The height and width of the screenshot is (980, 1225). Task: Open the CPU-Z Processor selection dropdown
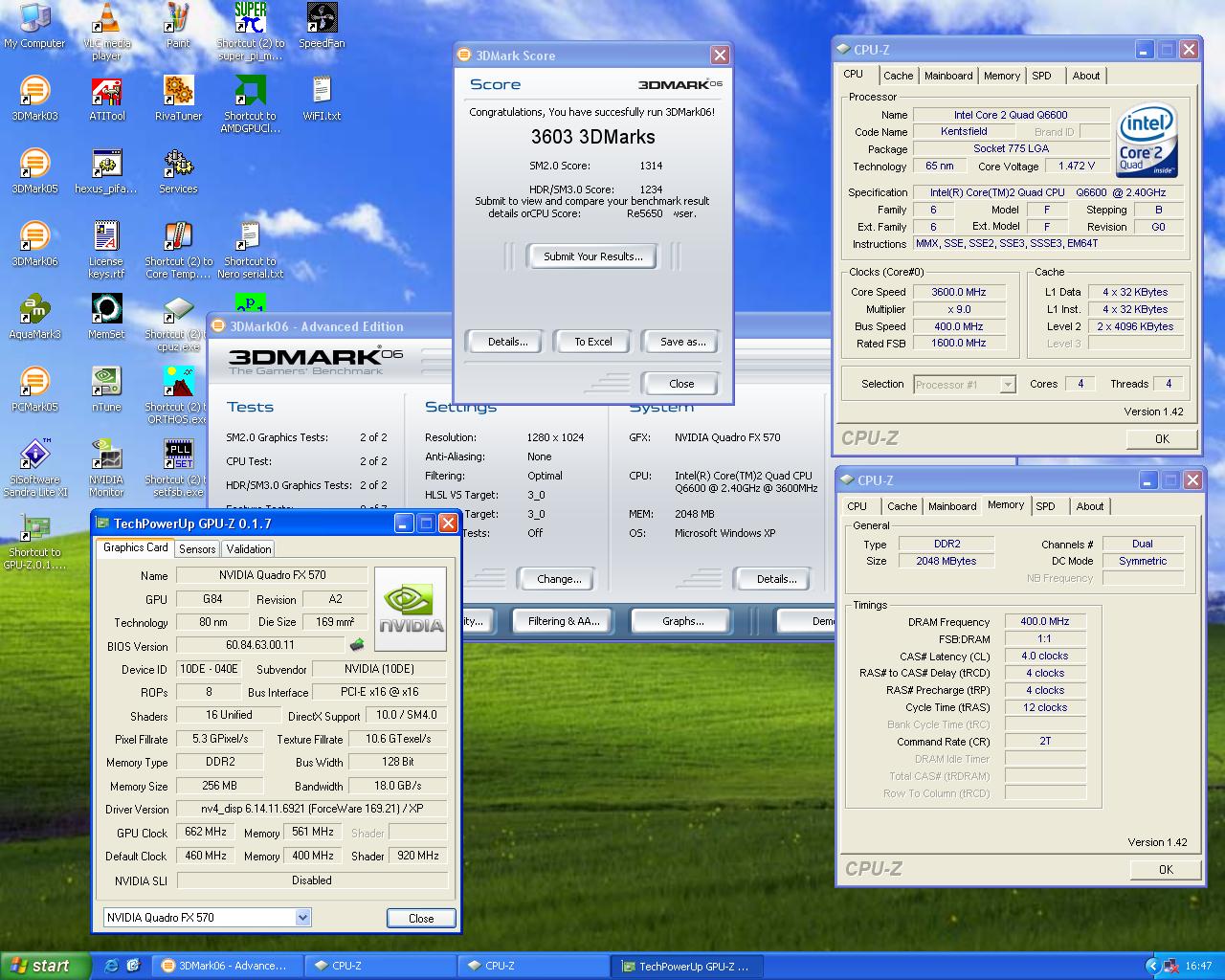[1007, 385]
